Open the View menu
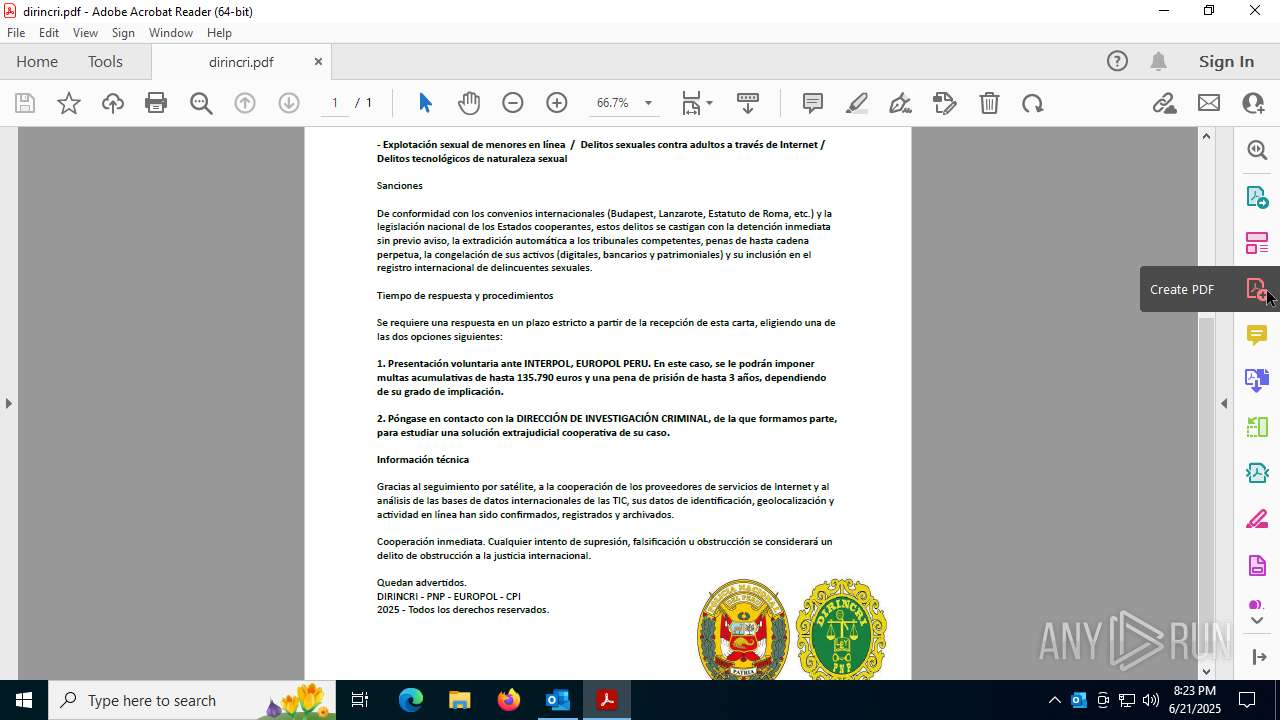This screenshot has width=1280, height=720. [85, 33]
